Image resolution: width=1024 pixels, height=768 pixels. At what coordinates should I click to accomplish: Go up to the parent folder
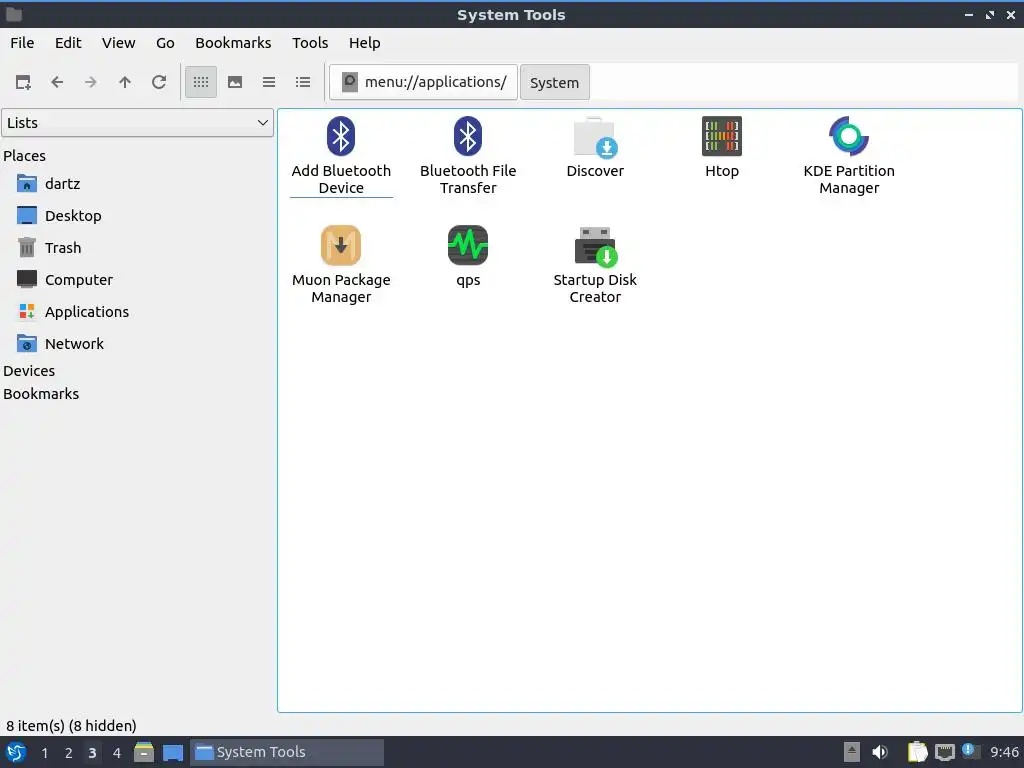(125, 82)
